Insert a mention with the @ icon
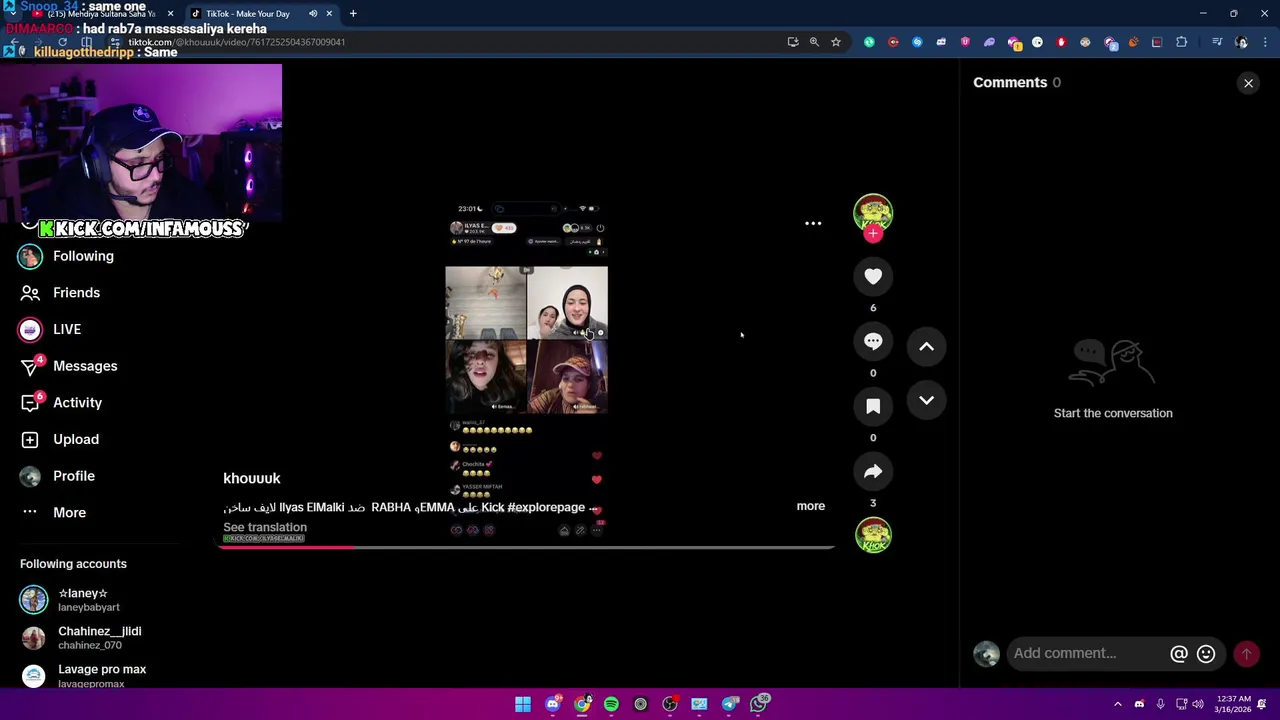Screen dimensions: 1280x720 pos(1179,654)
